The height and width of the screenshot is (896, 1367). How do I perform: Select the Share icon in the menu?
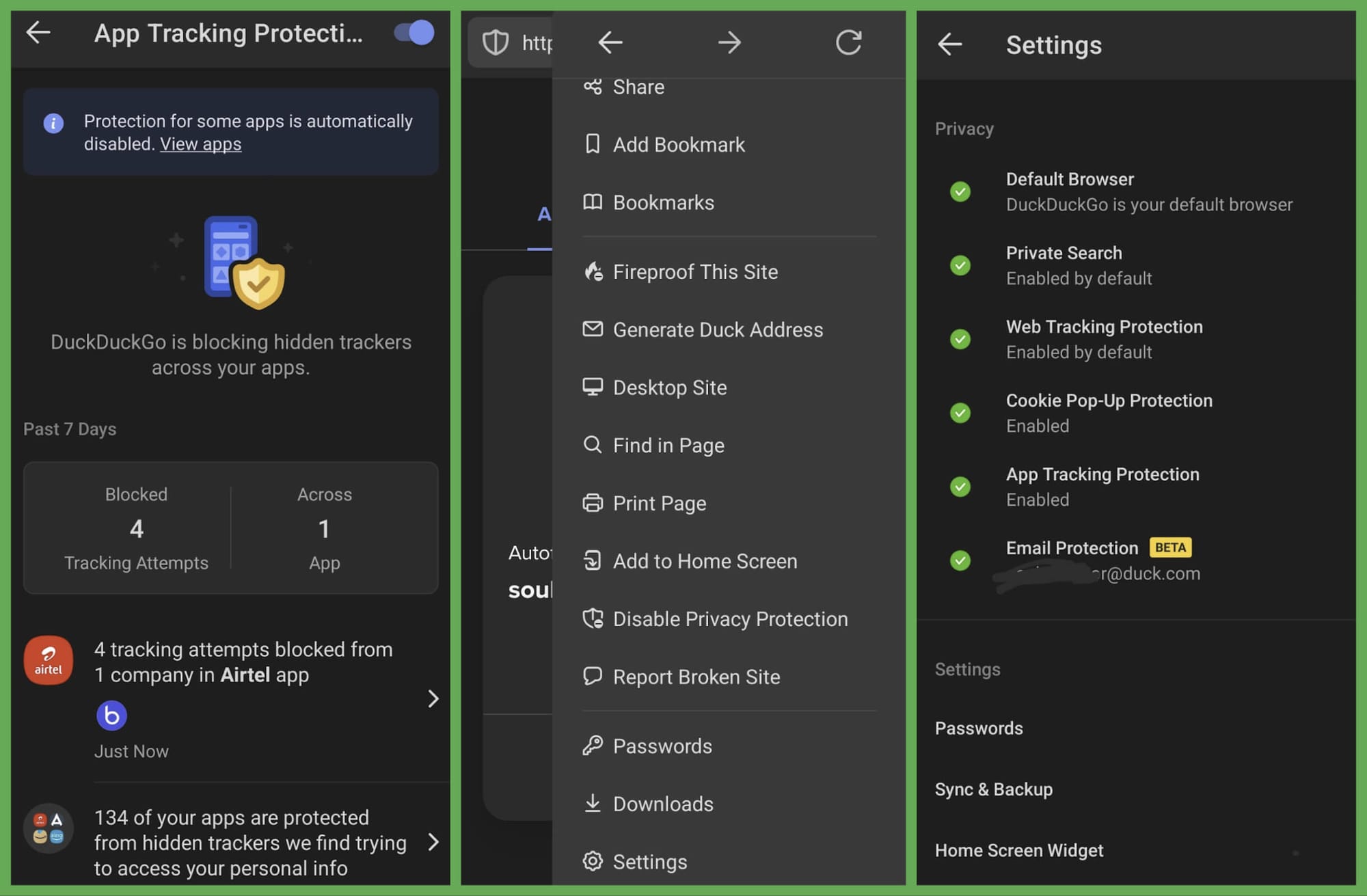pos(592,87)
